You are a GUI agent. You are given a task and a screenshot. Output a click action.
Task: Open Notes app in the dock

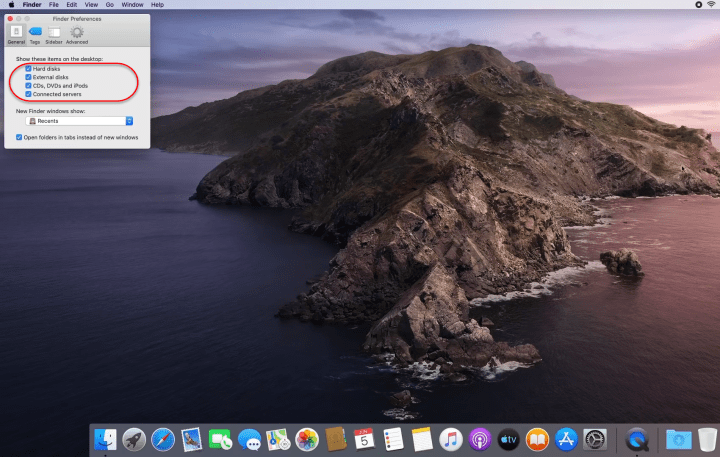[x=422, y=440]
